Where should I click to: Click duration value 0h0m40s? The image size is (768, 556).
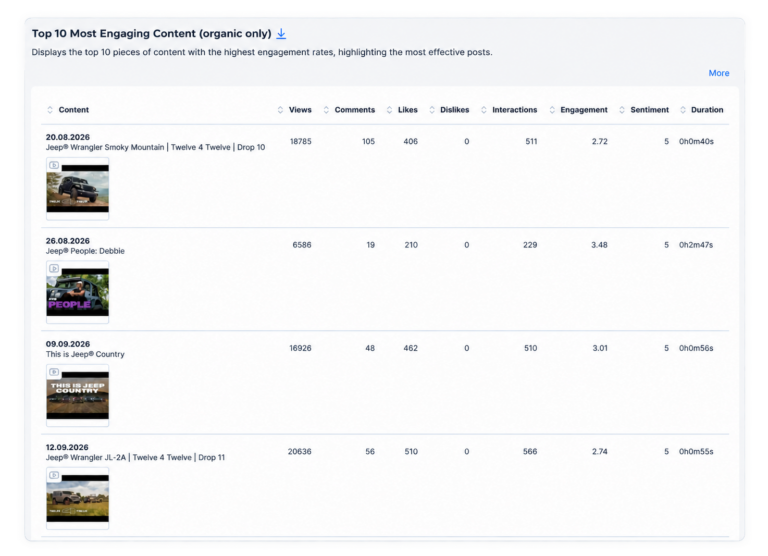tap(696, 142)
